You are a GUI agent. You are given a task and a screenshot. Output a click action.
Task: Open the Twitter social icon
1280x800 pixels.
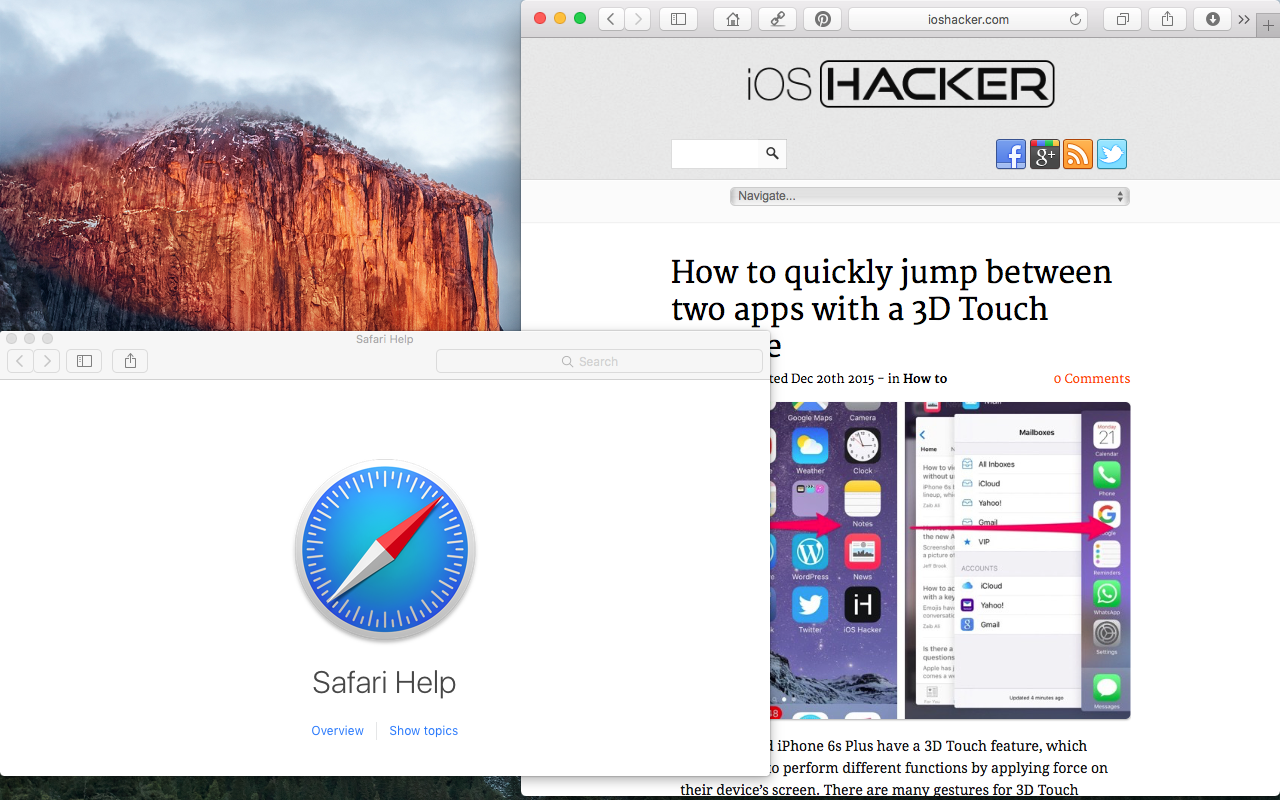click(x=1112, y=154)
